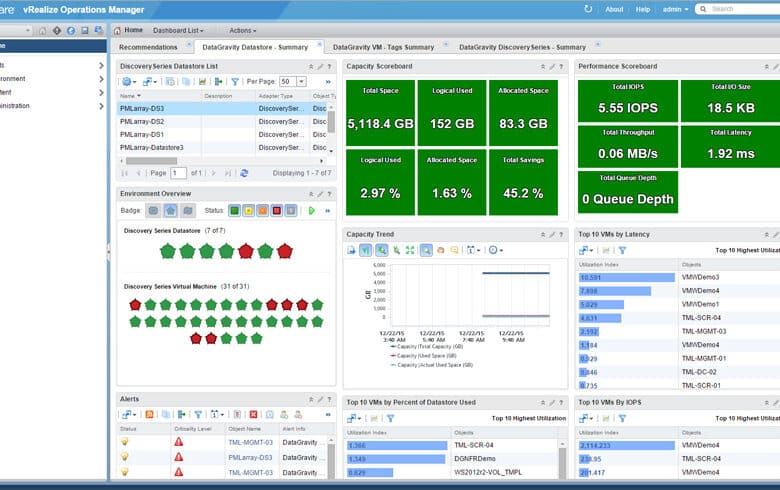Click the Page number input field
The image size is (780, 490).
(179, 173)
